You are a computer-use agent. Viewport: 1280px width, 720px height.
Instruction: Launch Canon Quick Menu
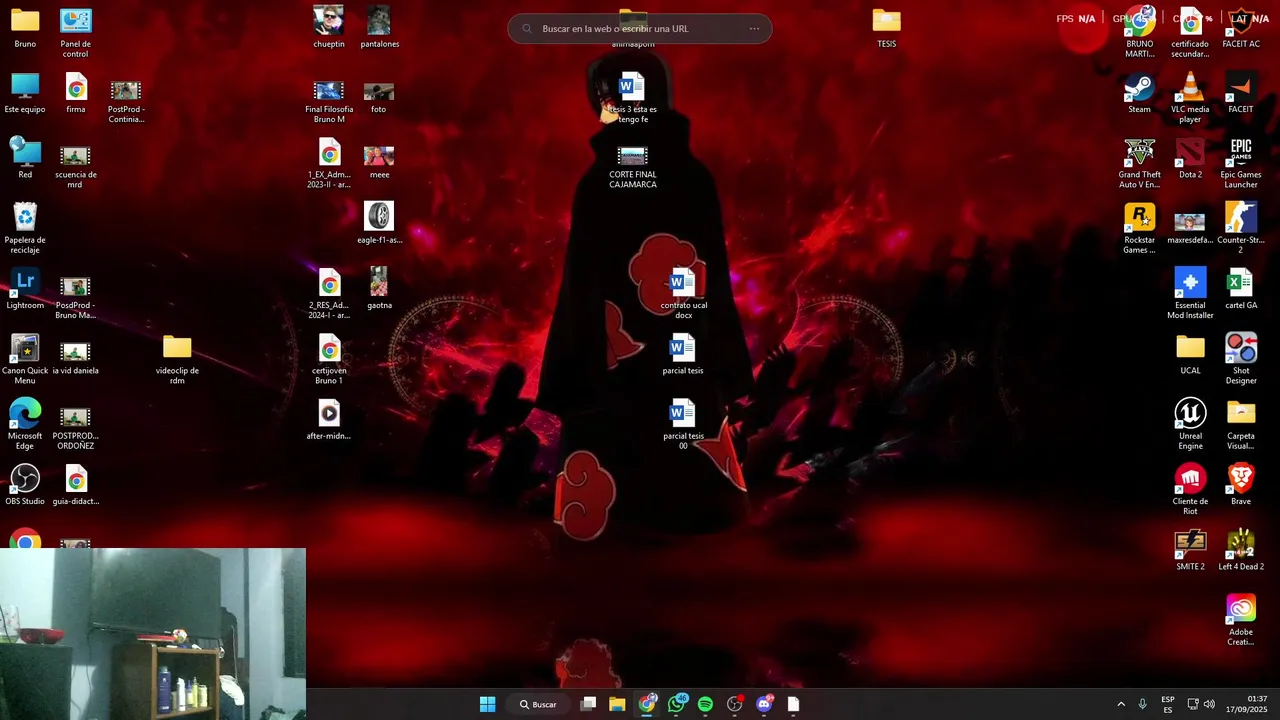[25, 359]
